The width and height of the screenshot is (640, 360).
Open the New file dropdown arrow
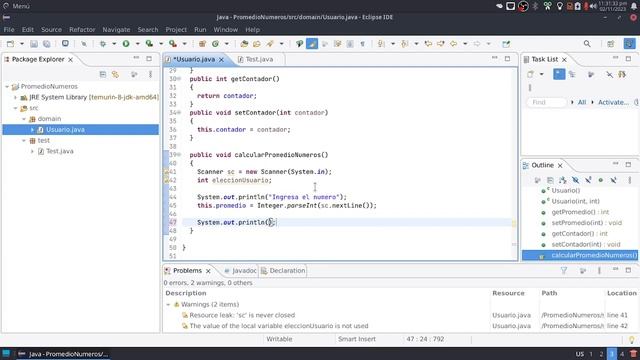click(x=22, y=44)
